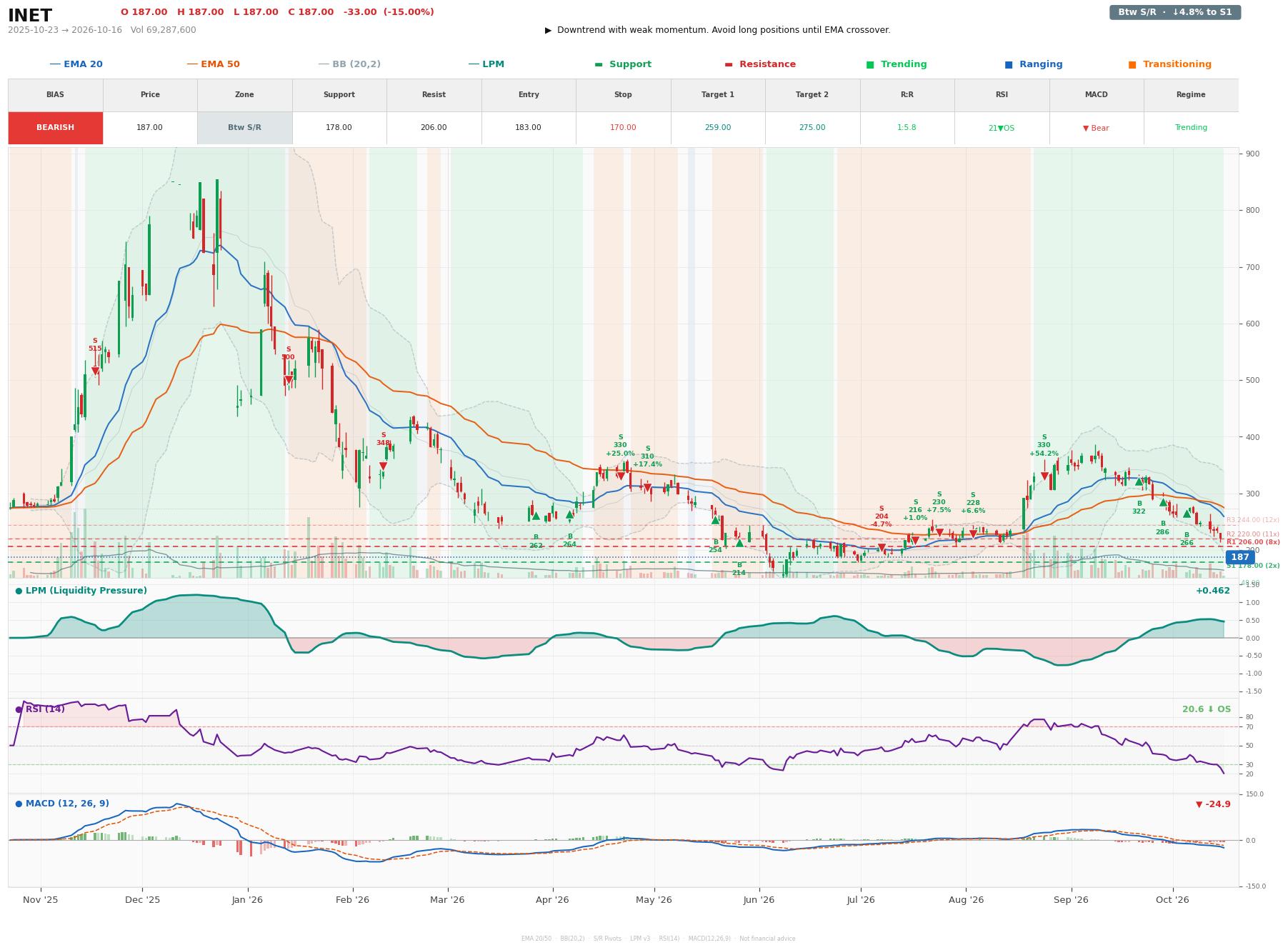The height and width of the screenshot is (950, 1288).
Task: Click the Target 1 value 259.00
Action: point(717,128)
